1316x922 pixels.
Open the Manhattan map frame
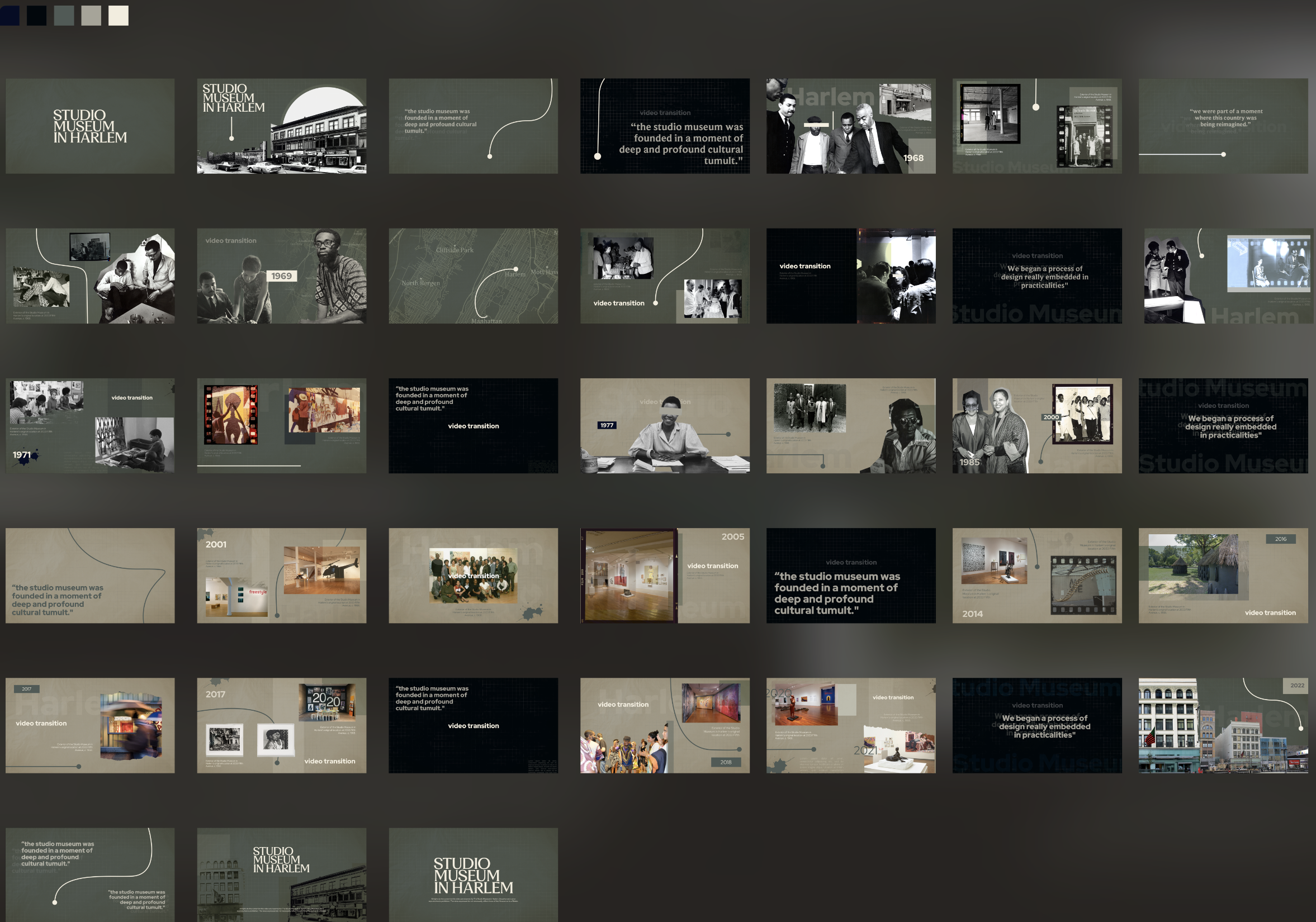click(473, 276)
